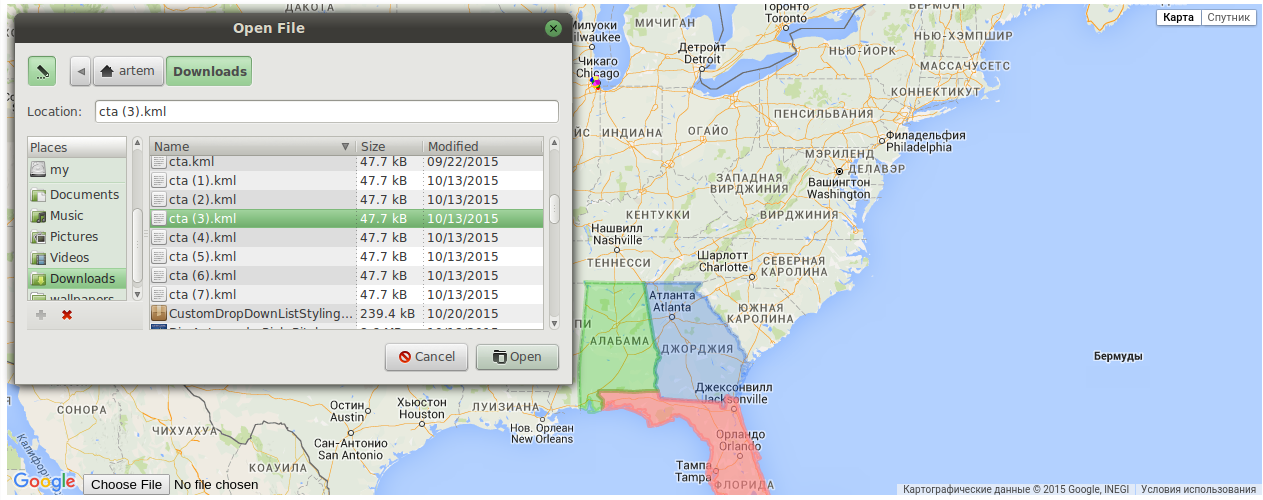Remove bookmark with the red X icon

point(67,315)
